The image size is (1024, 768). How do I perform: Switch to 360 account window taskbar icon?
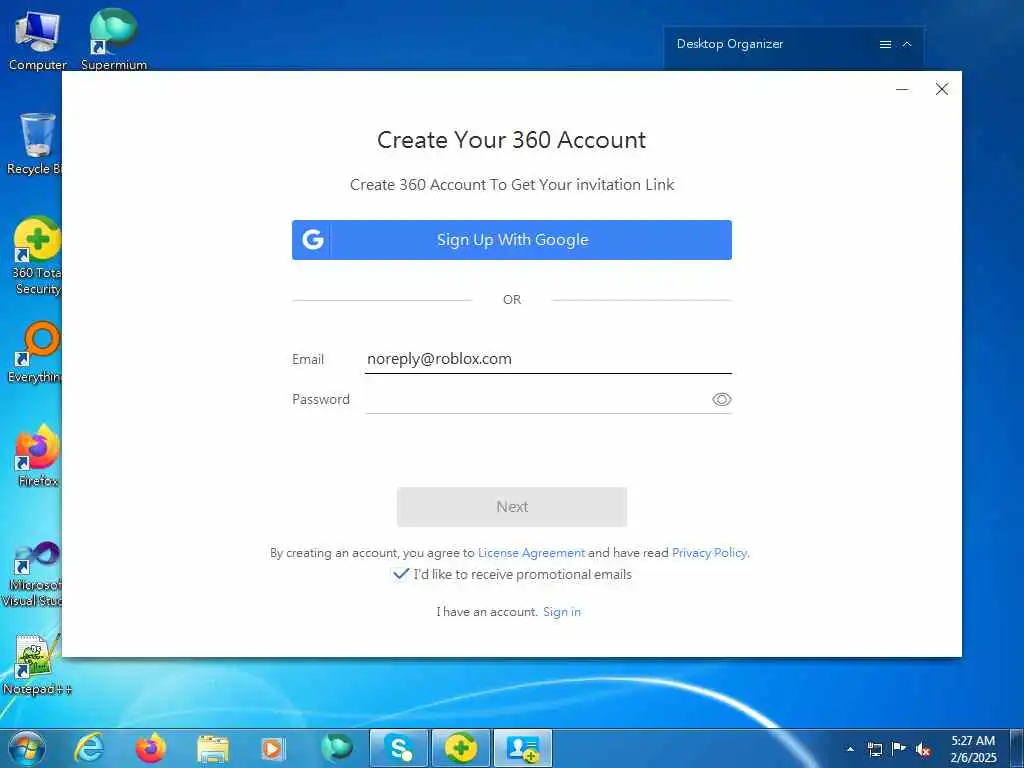click(x=522, y=748)
